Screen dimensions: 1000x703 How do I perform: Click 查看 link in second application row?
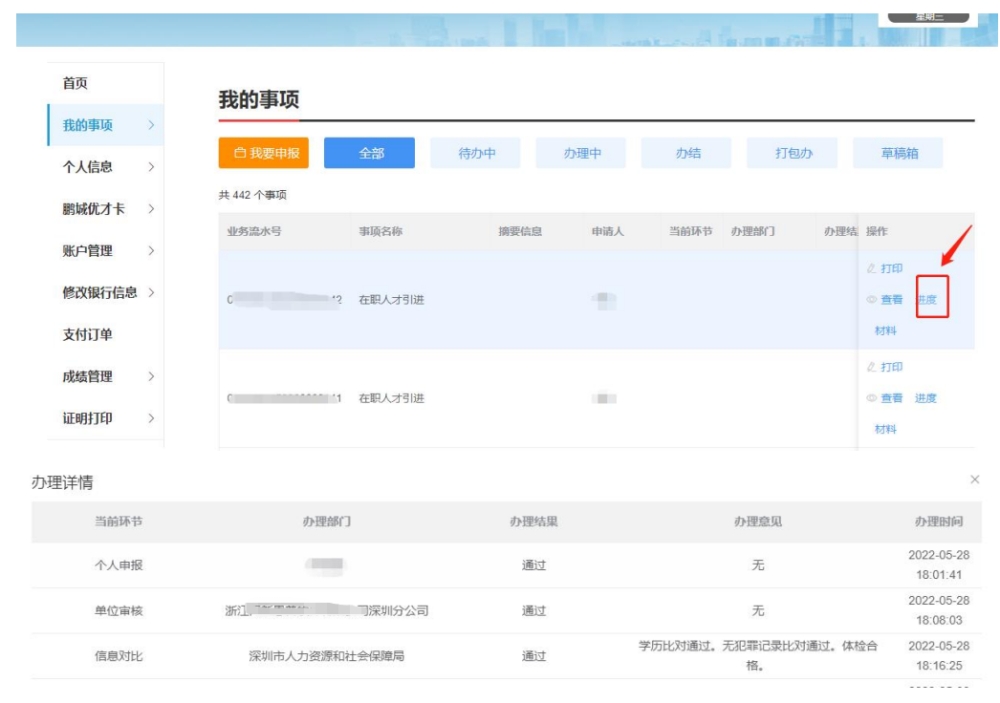coord(892,398)
